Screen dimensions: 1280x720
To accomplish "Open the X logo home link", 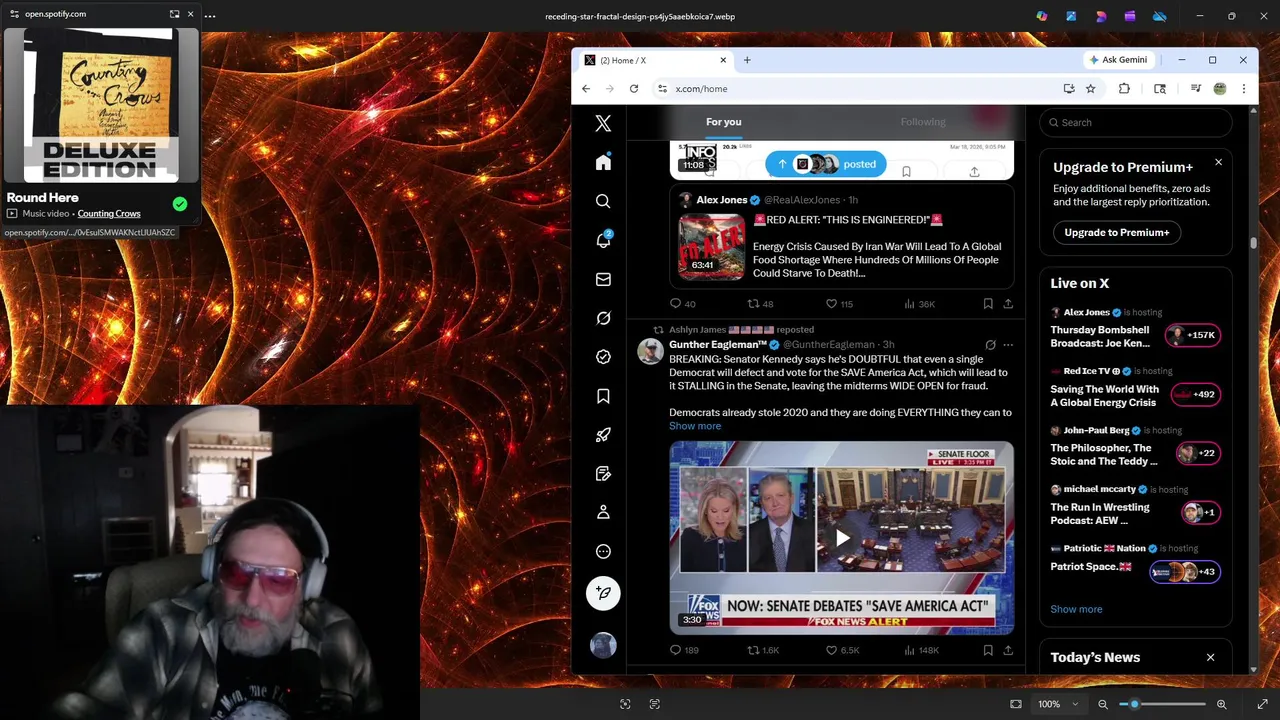I will click(603, 123).
